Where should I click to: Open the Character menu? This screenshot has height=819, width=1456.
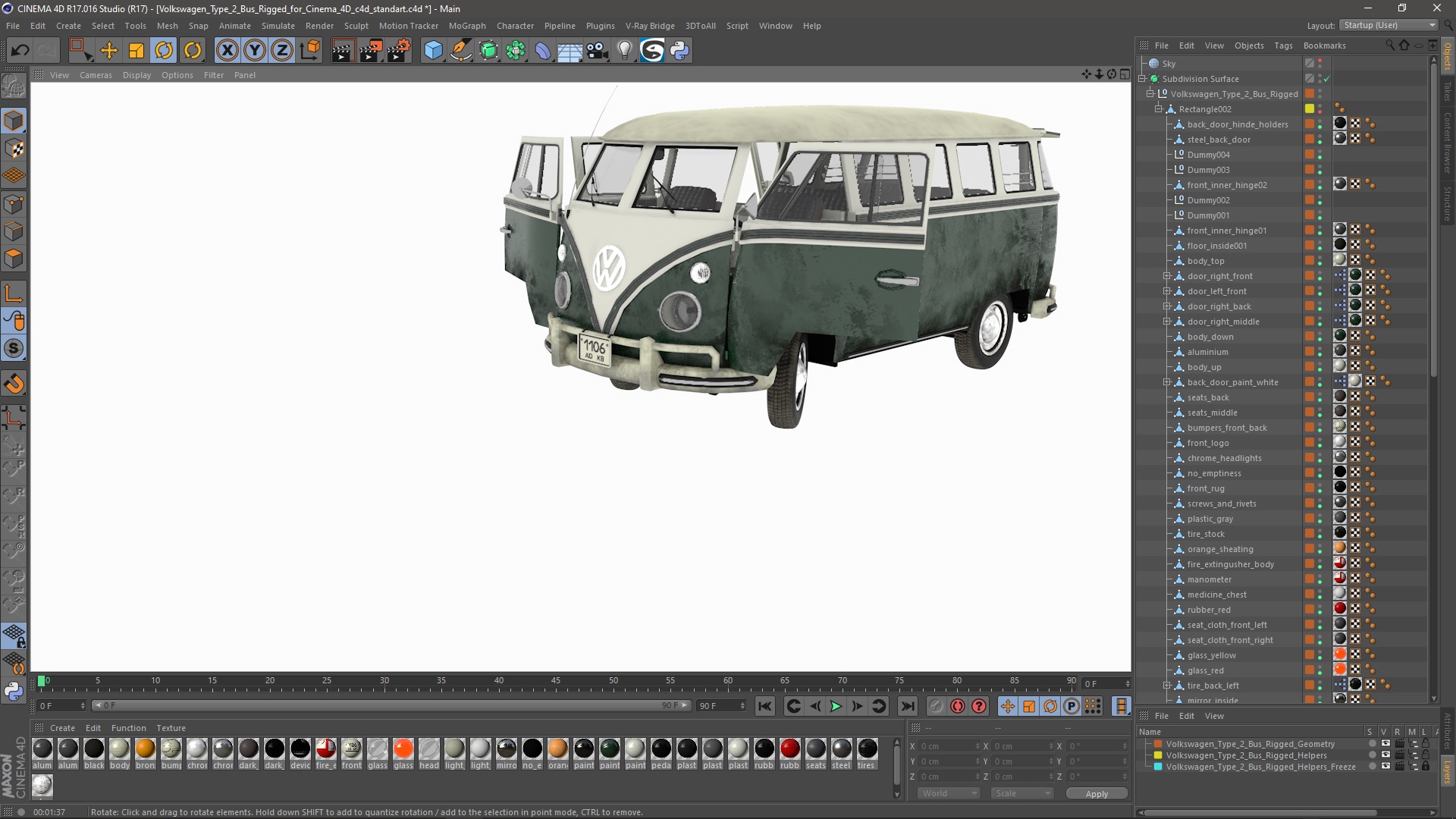coord(515,26)
